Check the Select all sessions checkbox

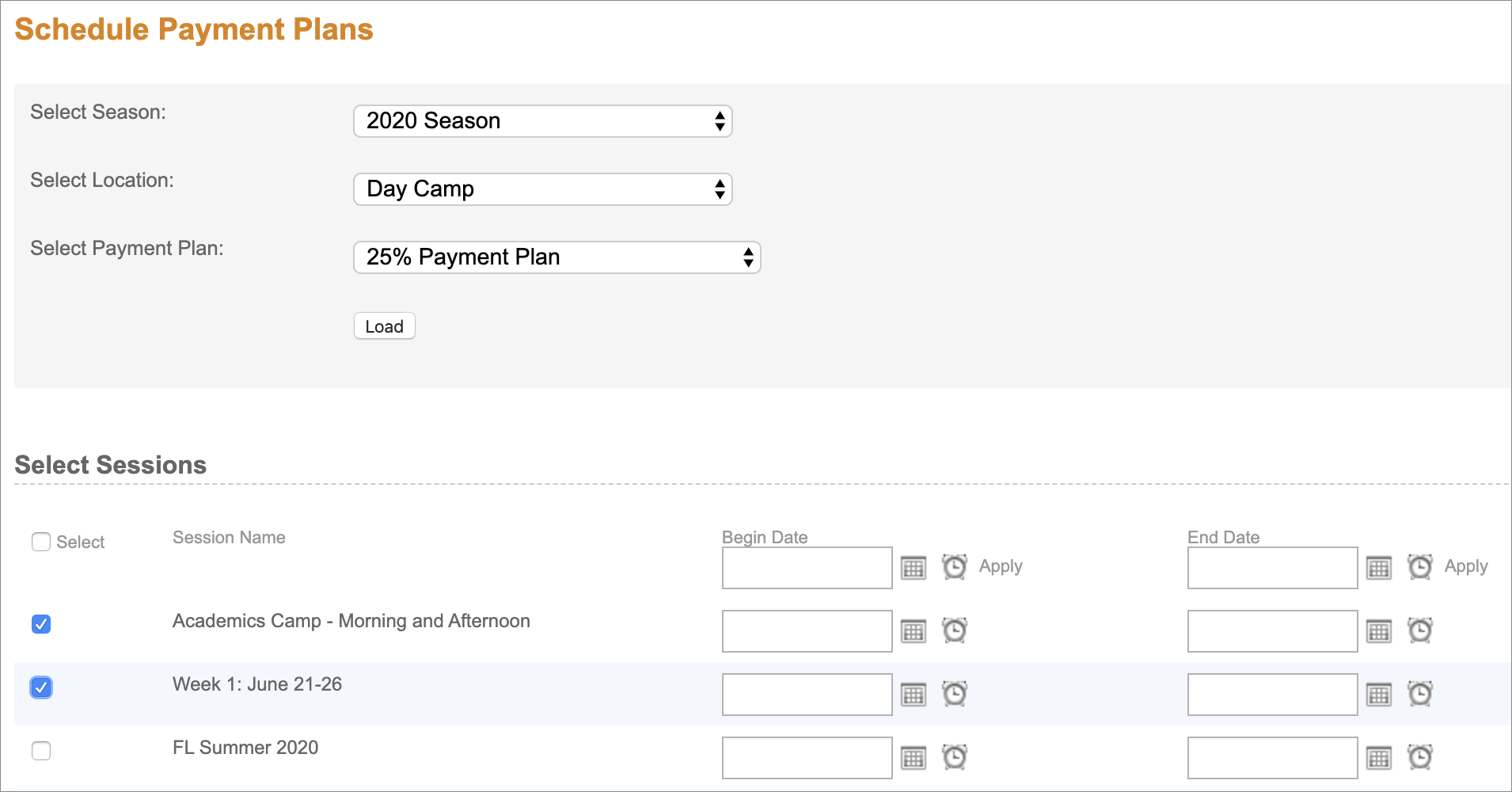coord(41,542)
